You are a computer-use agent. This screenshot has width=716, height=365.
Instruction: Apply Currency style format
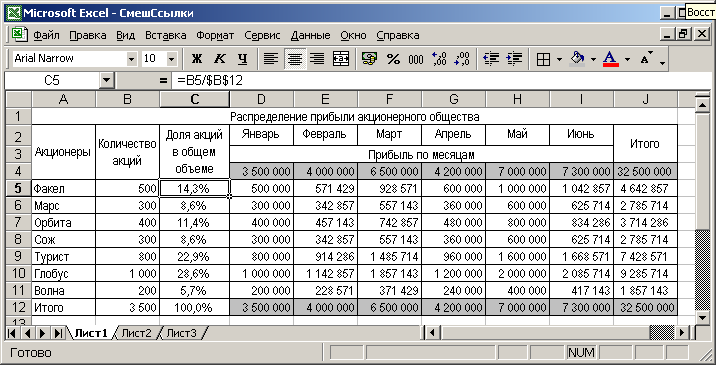[369, 59]
